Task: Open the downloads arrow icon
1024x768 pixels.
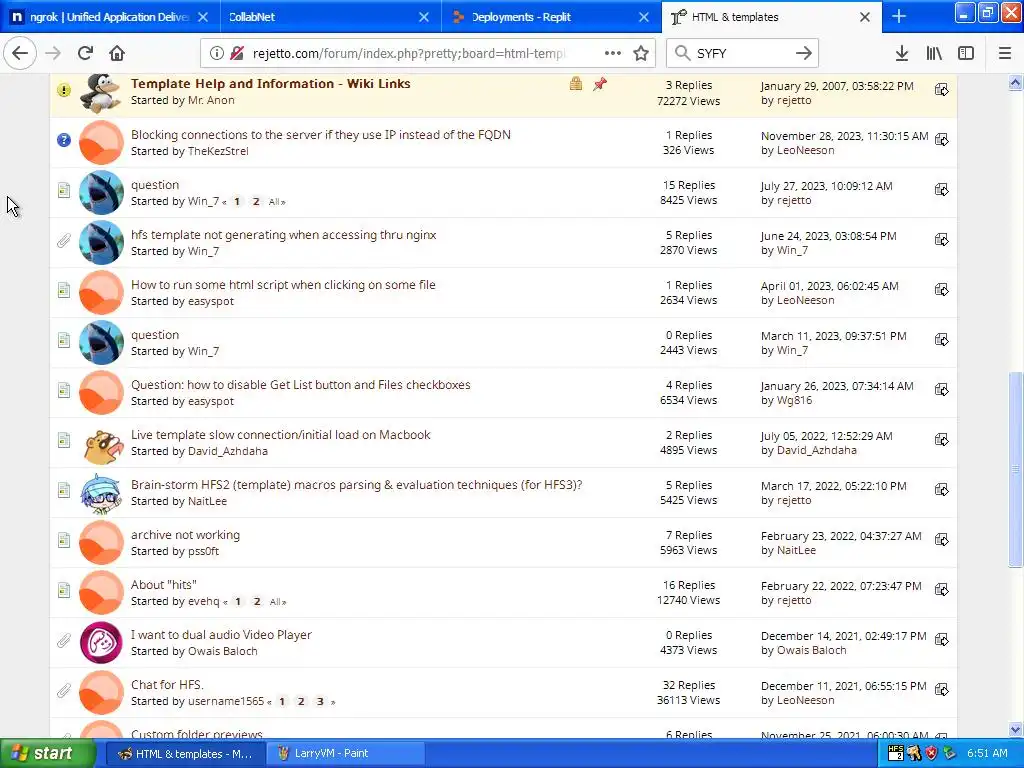Action: tap(901, 54)
